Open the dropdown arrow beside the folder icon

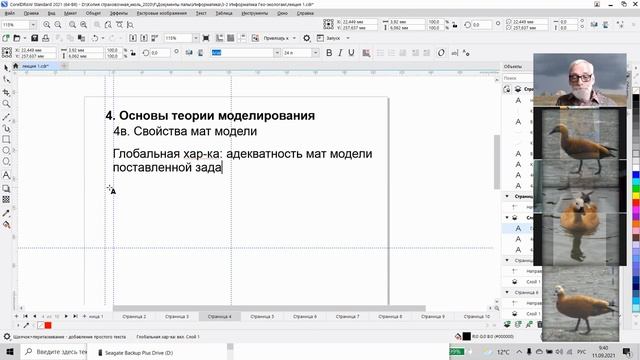coord(25,38)
